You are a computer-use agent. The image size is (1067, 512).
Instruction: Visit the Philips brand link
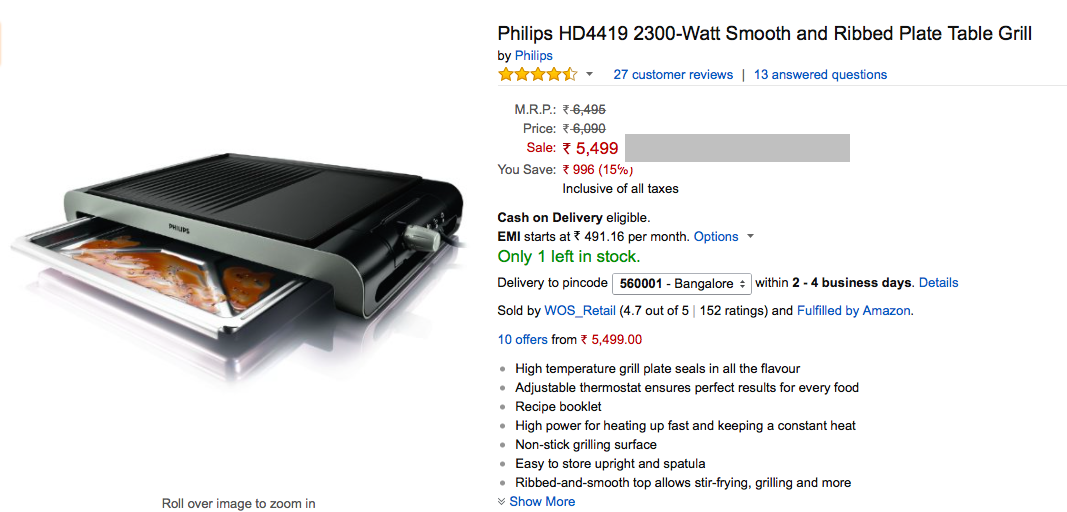[x=533, y=56]
